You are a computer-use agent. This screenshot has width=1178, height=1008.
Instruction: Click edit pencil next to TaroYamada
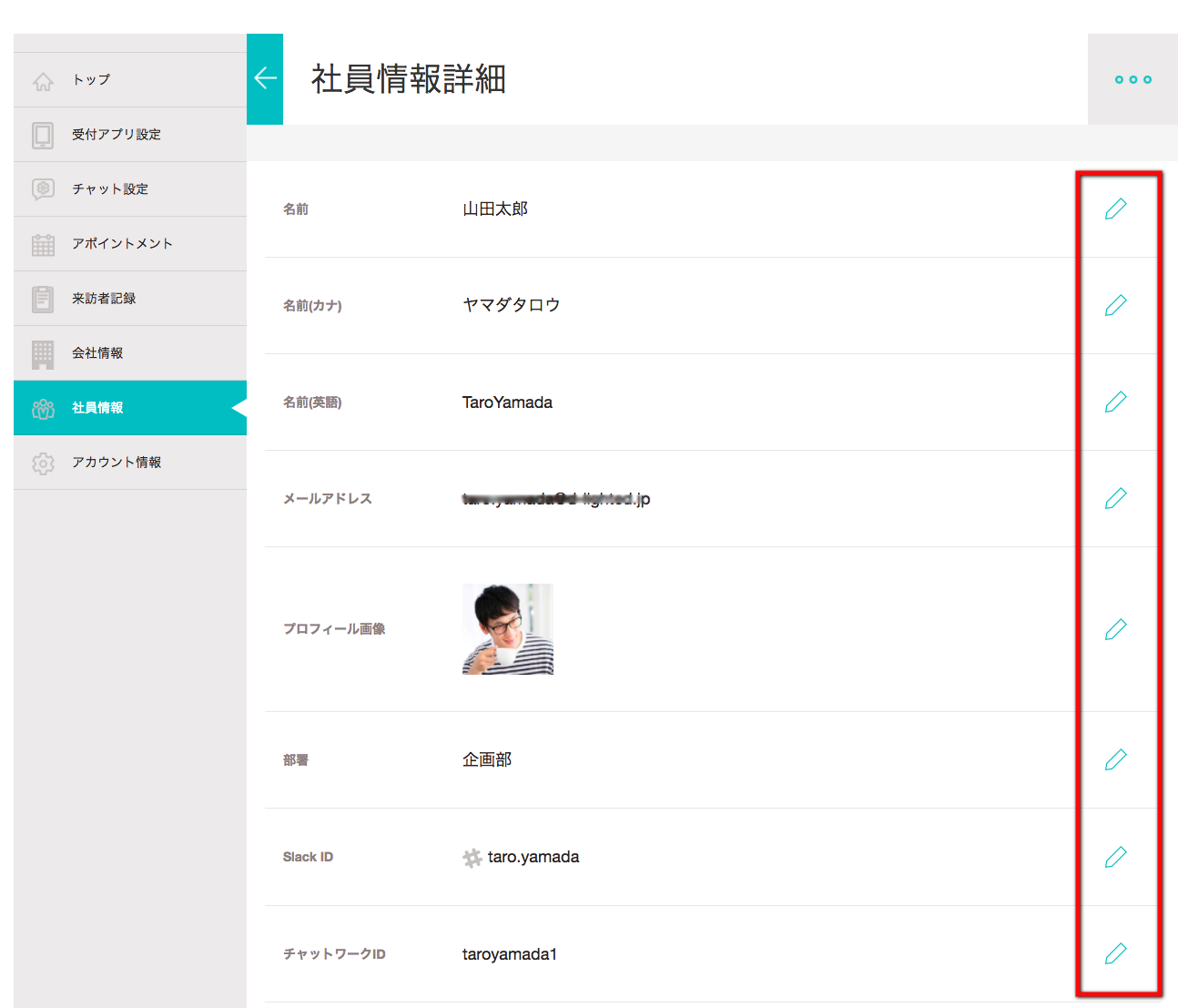tap(1115, 402)
